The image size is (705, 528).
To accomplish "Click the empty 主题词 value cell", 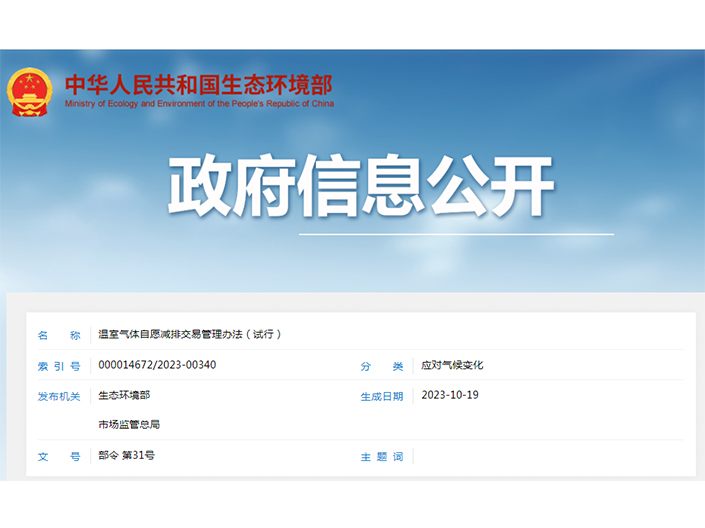I will click(x=550, y=456).
